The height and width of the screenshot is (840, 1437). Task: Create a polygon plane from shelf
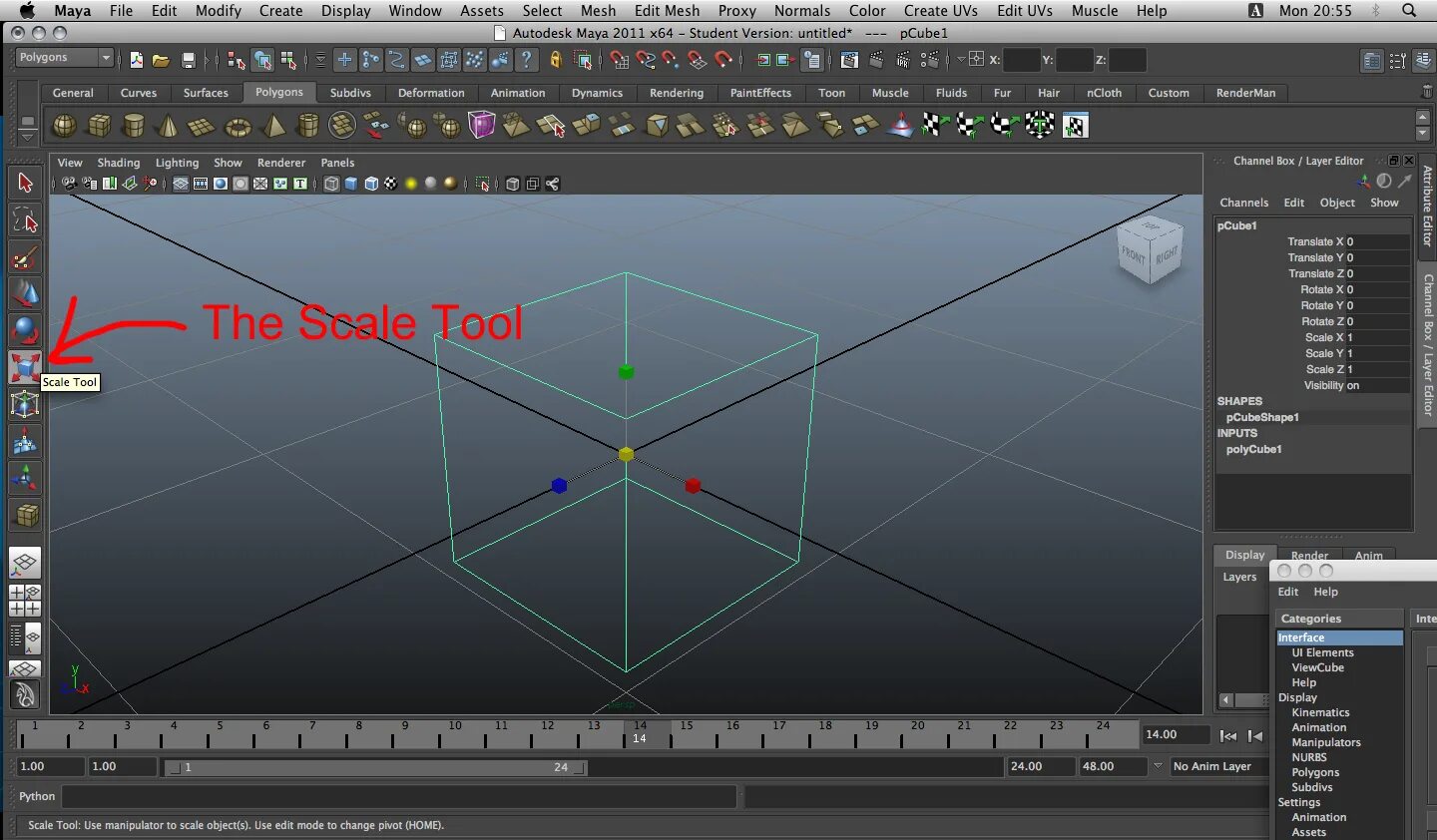(x=202, y=126)
